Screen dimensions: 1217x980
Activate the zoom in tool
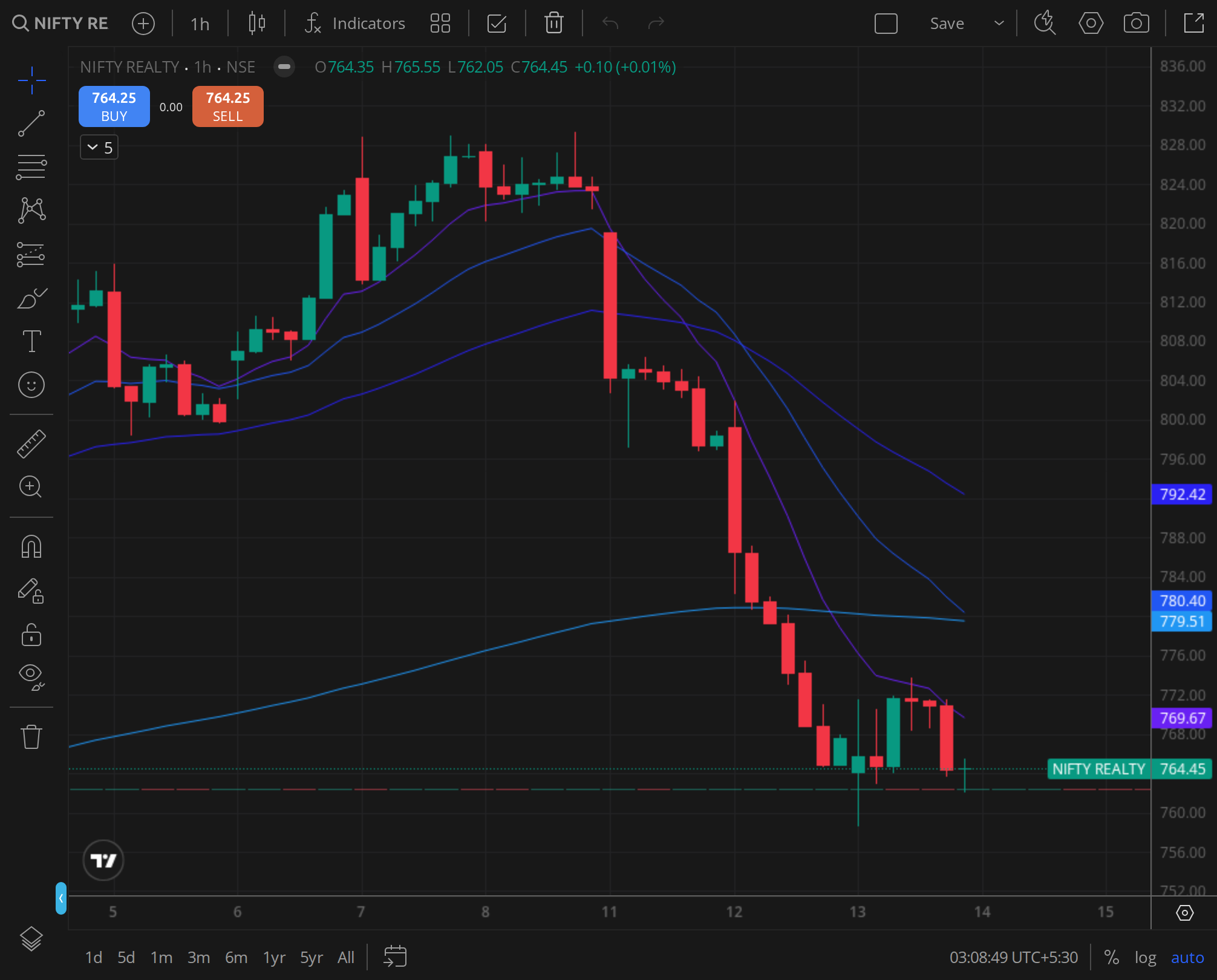coord(31,487)
